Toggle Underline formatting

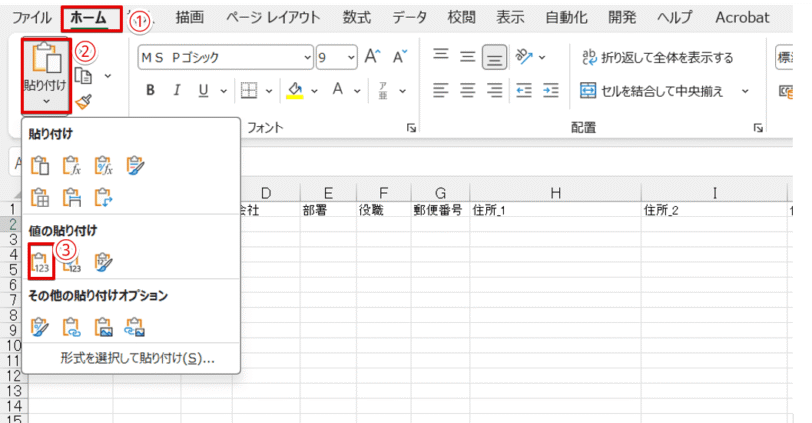204,91
